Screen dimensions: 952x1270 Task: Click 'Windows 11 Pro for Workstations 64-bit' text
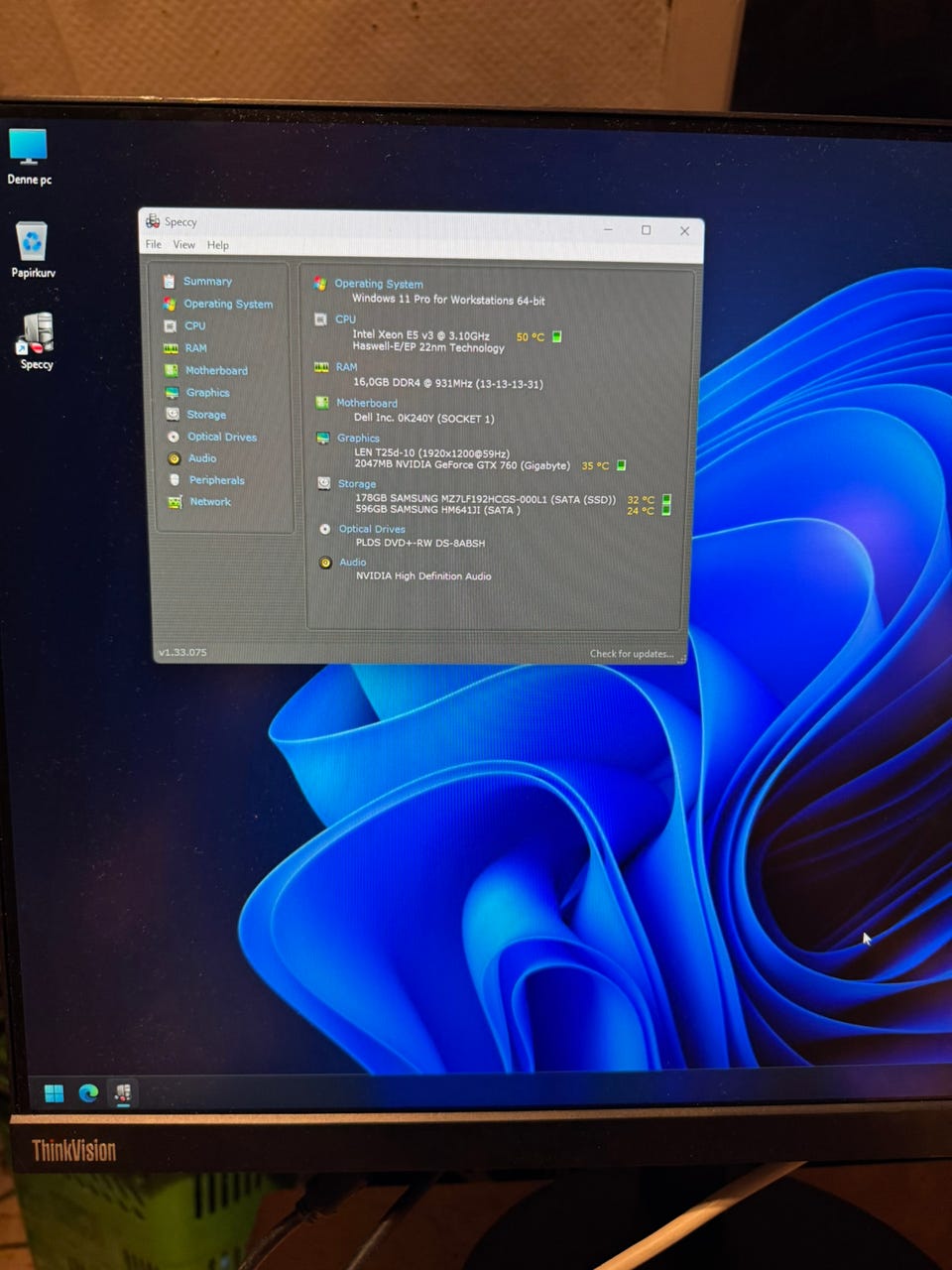click(x=448, y=299)
